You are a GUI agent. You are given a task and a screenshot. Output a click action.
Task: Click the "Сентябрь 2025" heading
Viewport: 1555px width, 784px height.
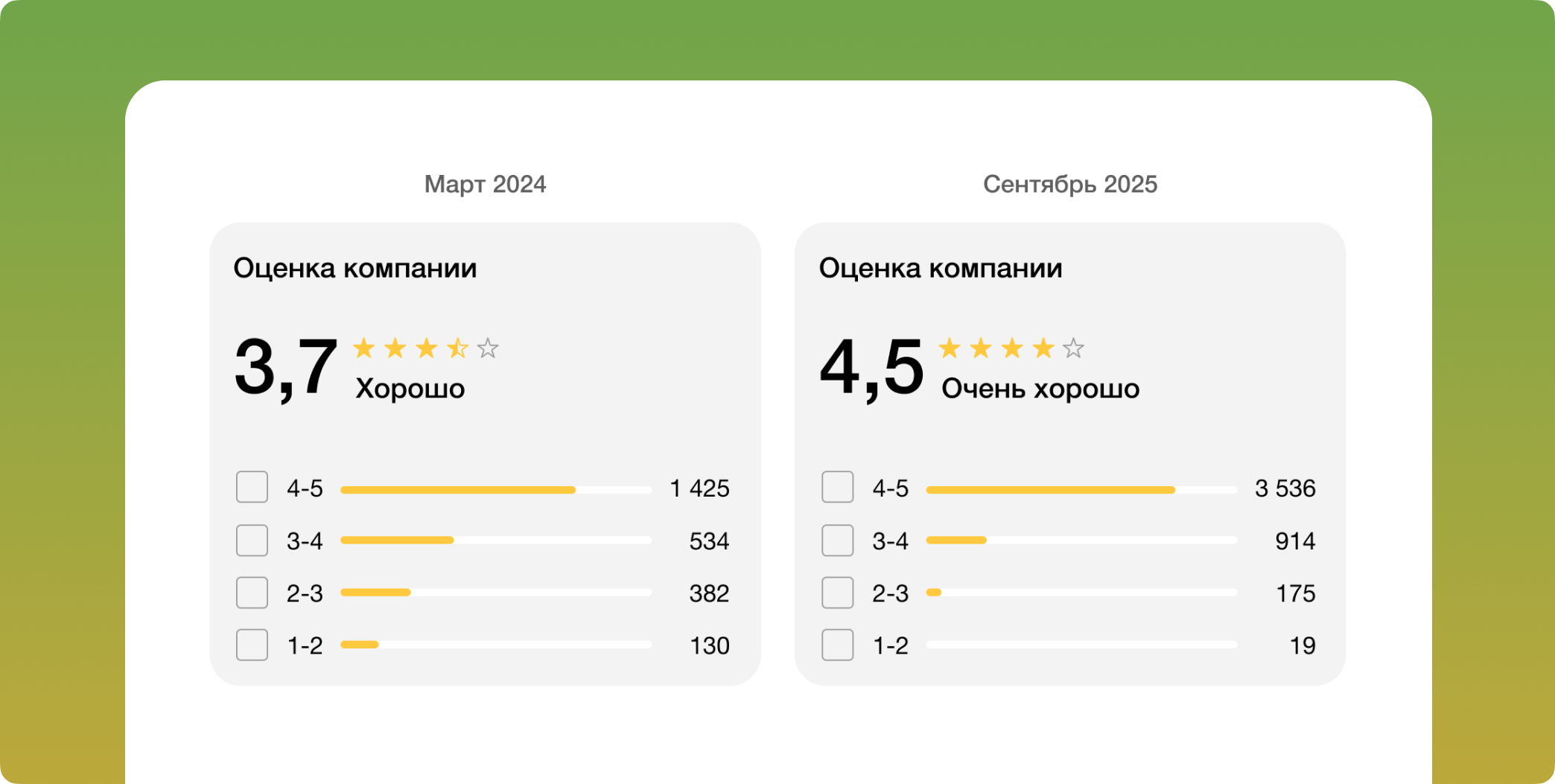pyautogui.click(x=1069, y=184)
